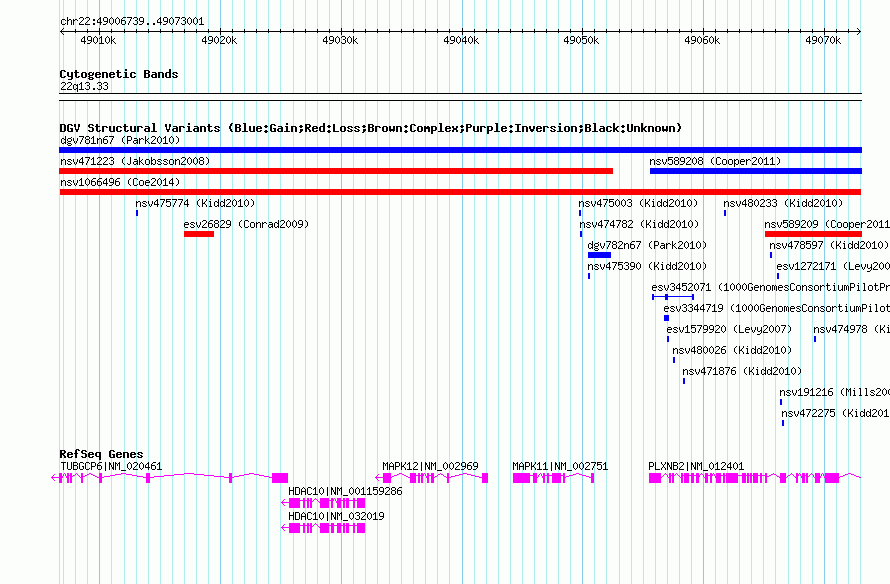
Task: Click the 49020k ruler position
Action: [219, 40]
